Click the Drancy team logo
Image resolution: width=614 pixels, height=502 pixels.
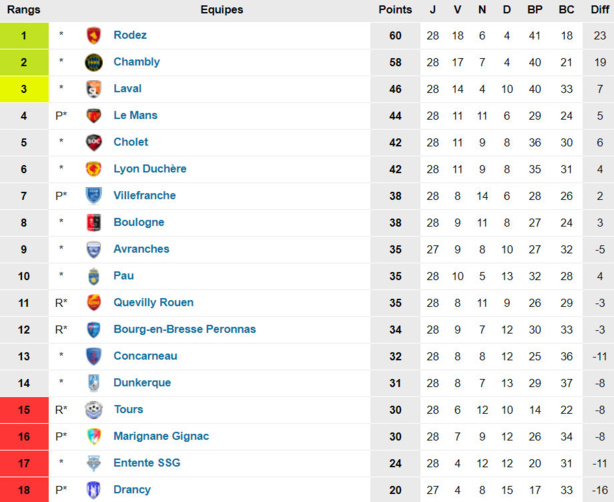point(93,490)
